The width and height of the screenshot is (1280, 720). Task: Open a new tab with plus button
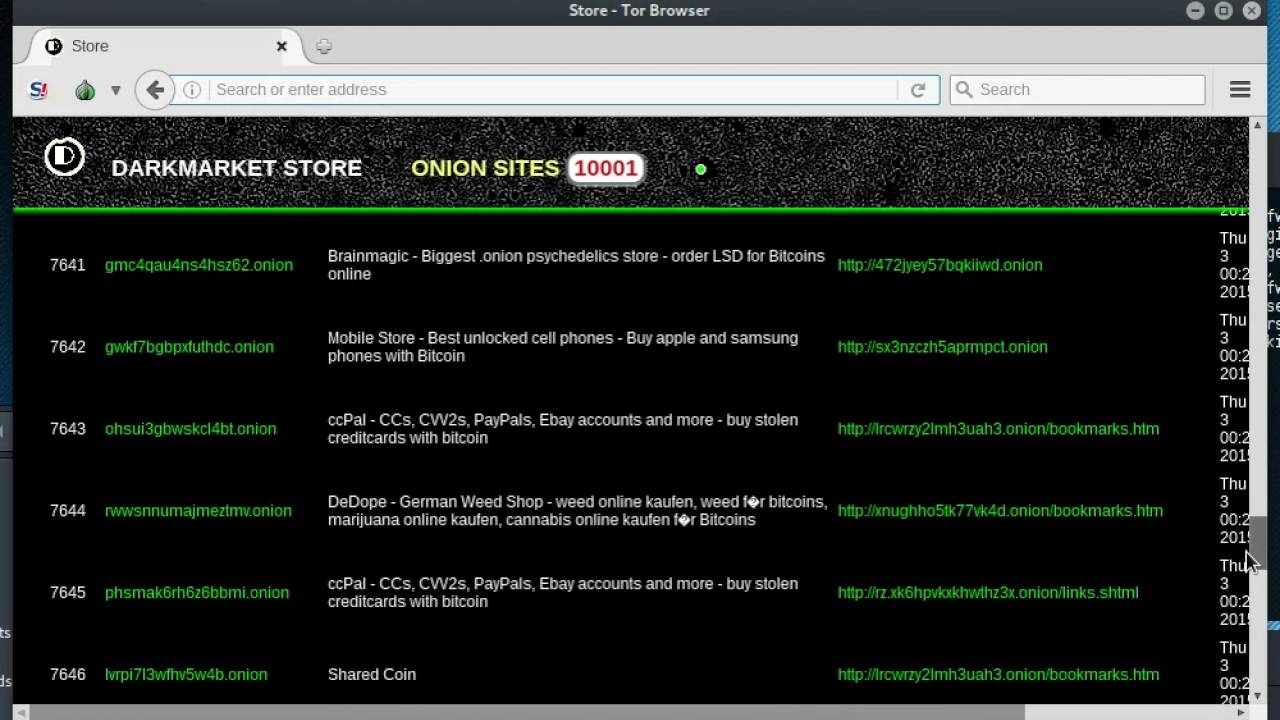323,46
